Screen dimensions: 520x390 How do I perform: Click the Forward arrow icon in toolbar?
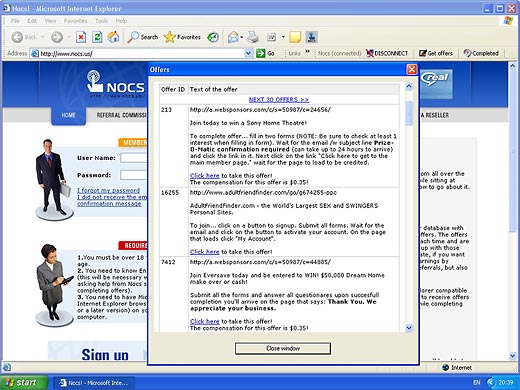tap(57, 37)
